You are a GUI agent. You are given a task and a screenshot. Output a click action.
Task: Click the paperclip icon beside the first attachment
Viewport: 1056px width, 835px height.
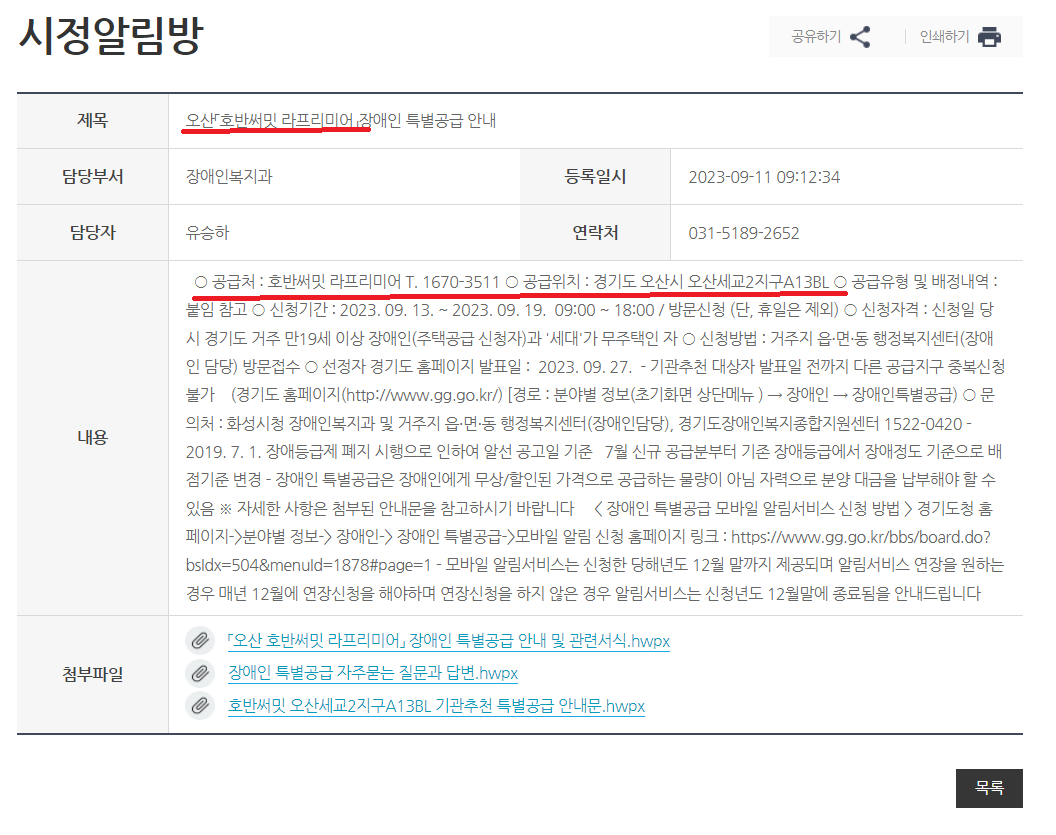(x=199, y=640)
